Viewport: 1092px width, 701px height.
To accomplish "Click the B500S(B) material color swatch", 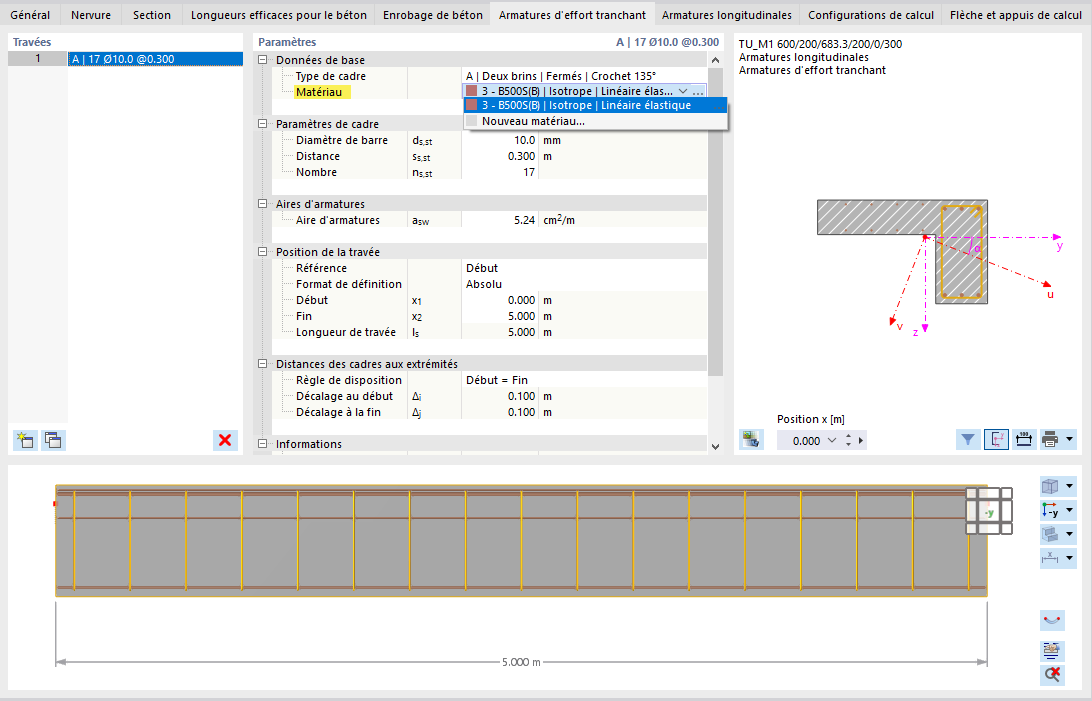I will 471,91.
